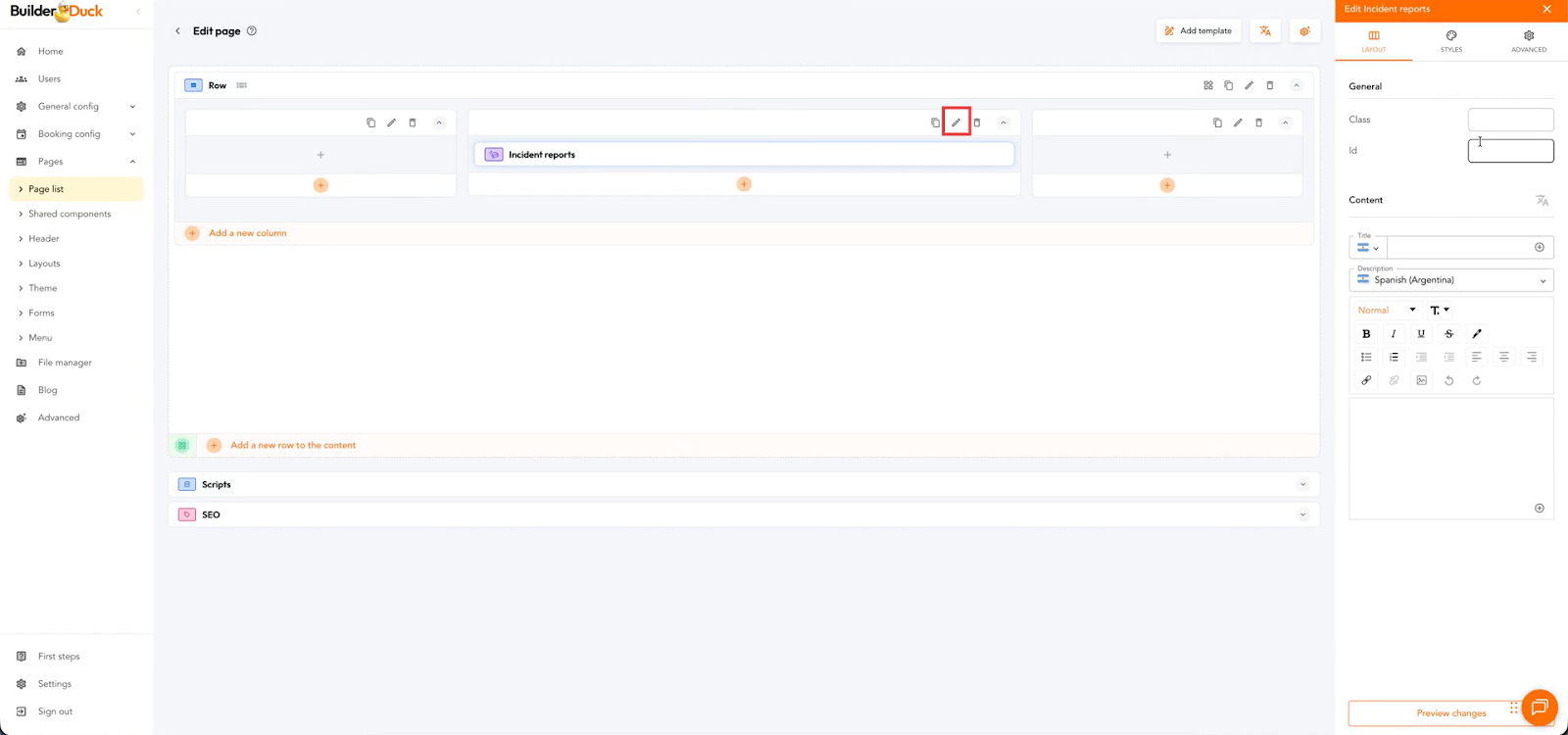Collapse the Pages menu in sidebar
The image size is (1568, 735).
(132, 162)
